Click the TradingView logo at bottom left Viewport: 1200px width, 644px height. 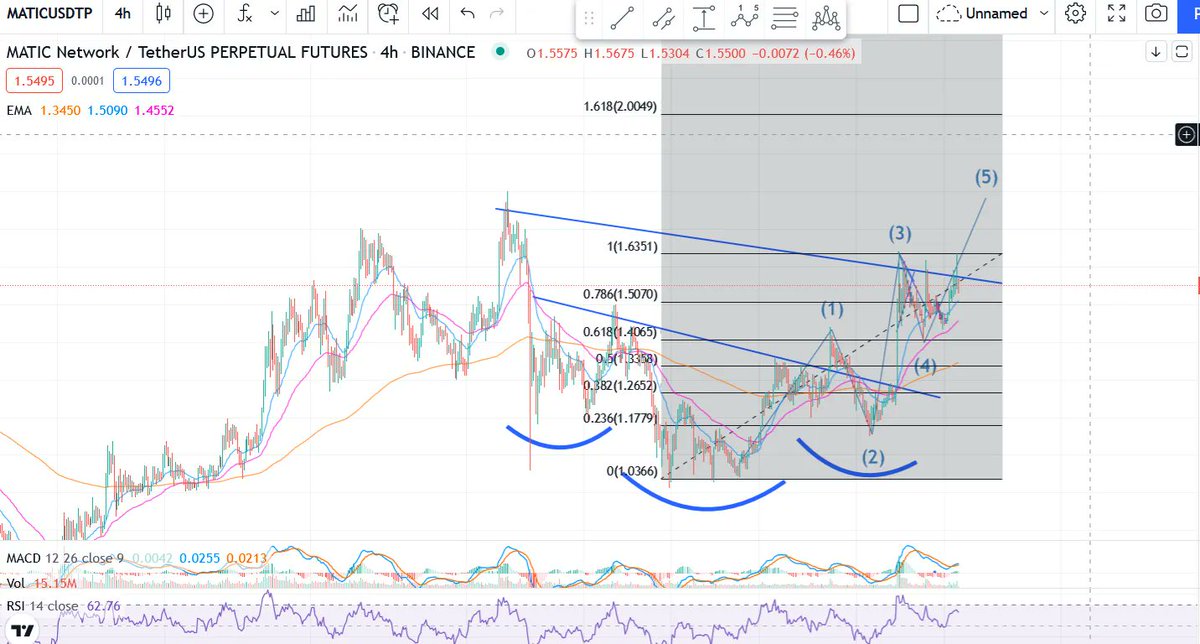[x=22, y=632]
